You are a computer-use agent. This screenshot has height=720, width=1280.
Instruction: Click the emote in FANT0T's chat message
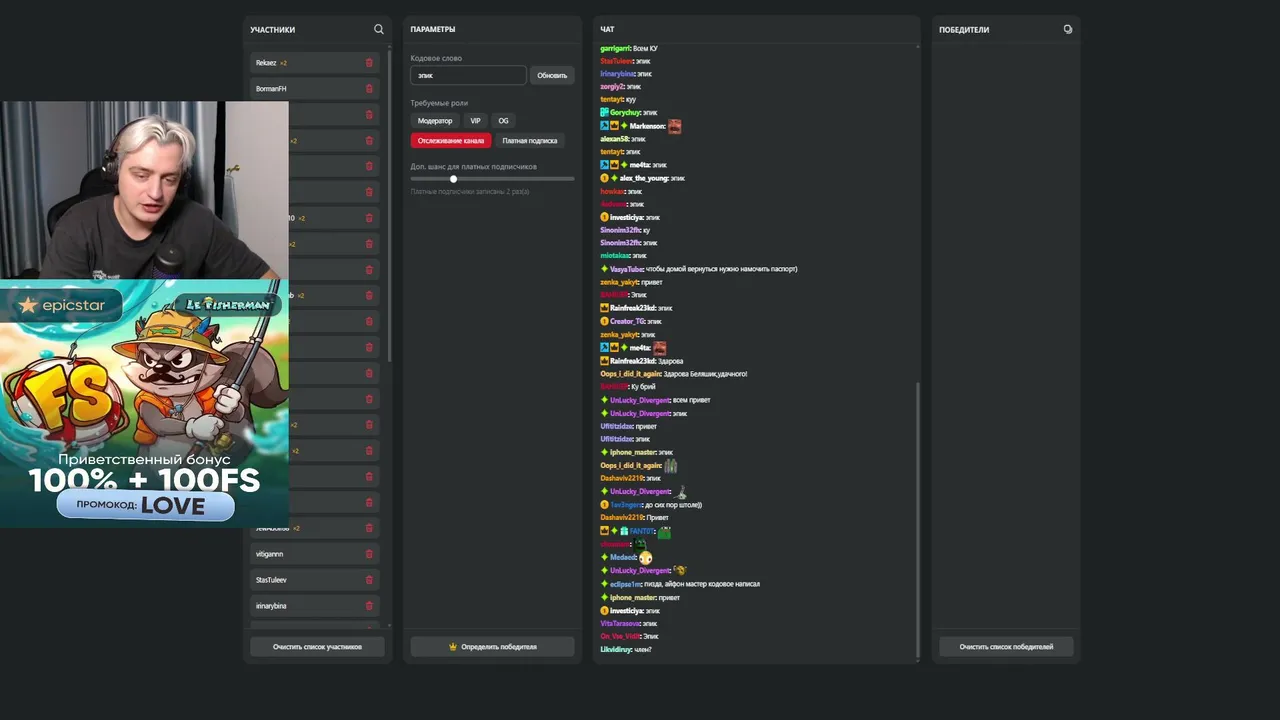[664, 532]
